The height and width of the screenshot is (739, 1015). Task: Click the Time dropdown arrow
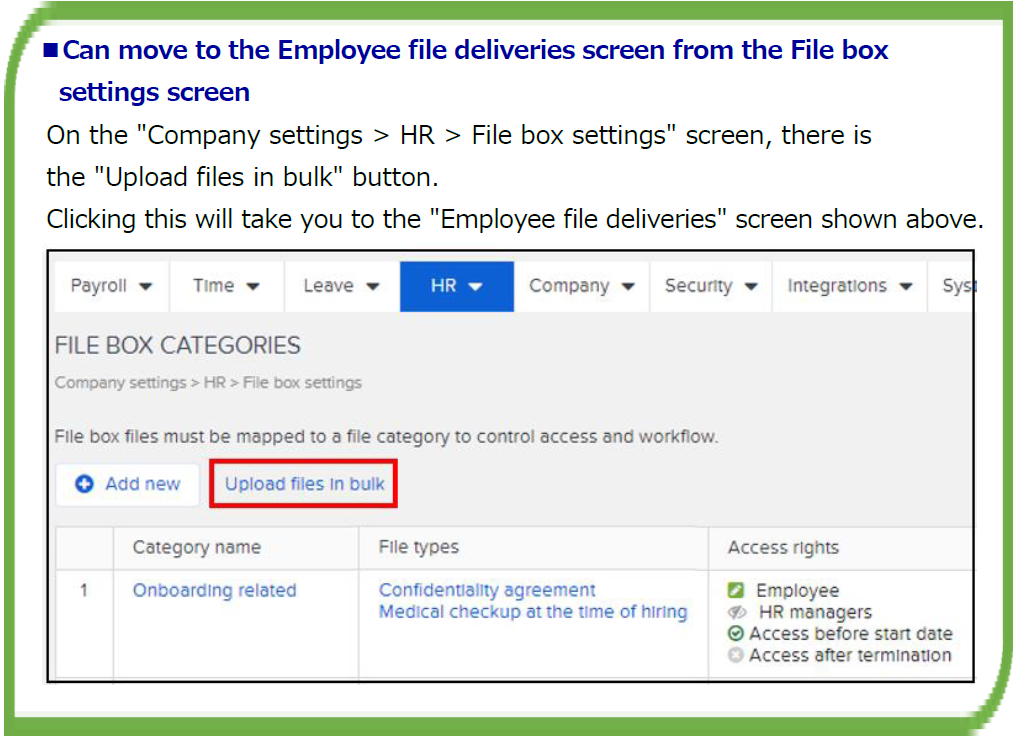click(253, 287)
